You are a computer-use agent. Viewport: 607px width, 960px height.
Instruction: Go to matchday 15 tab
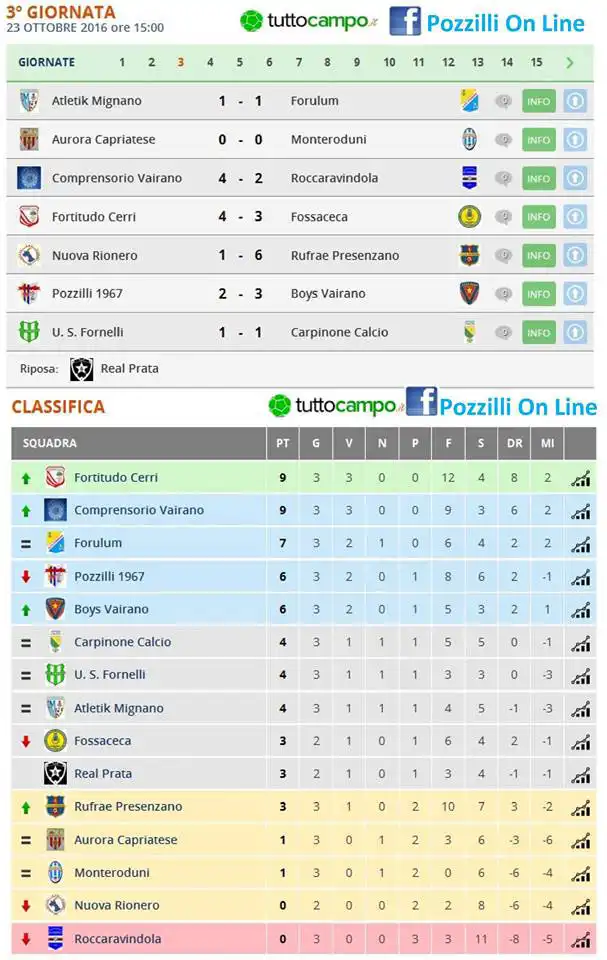coord(537,62)
